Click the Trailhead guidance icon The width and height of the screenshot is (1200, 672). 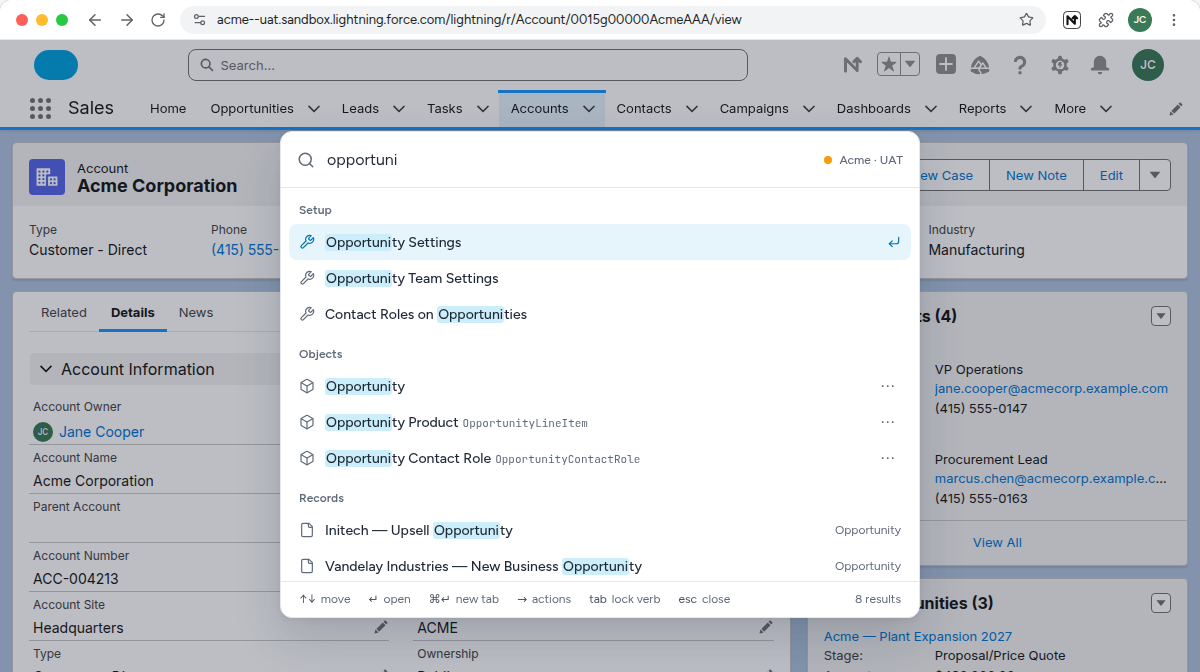coord(980,65)
